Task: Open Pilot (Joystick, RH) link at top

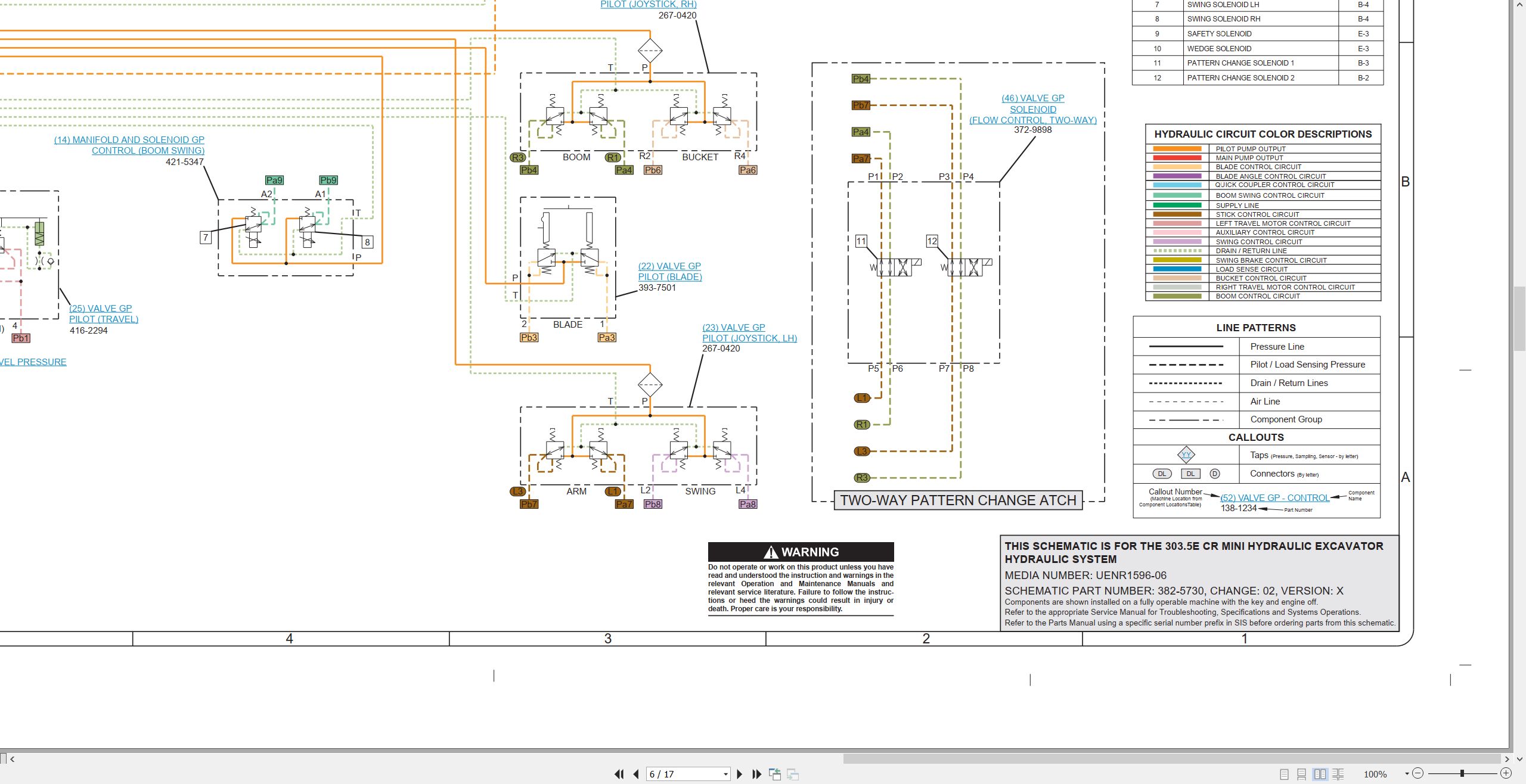Action: click(649, 4)
